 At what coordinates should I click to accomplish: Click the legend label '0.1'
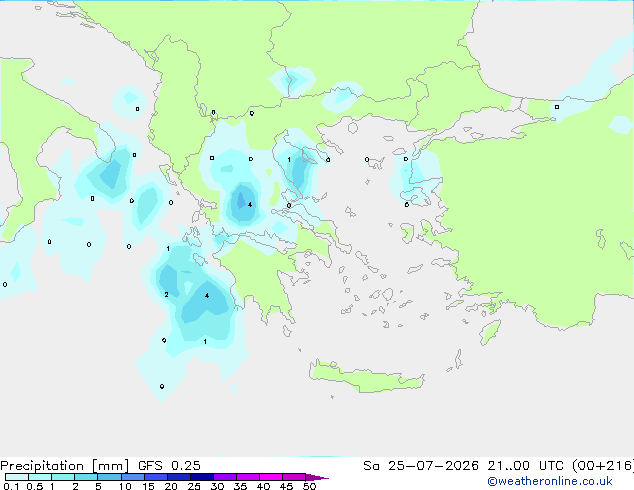11,486
